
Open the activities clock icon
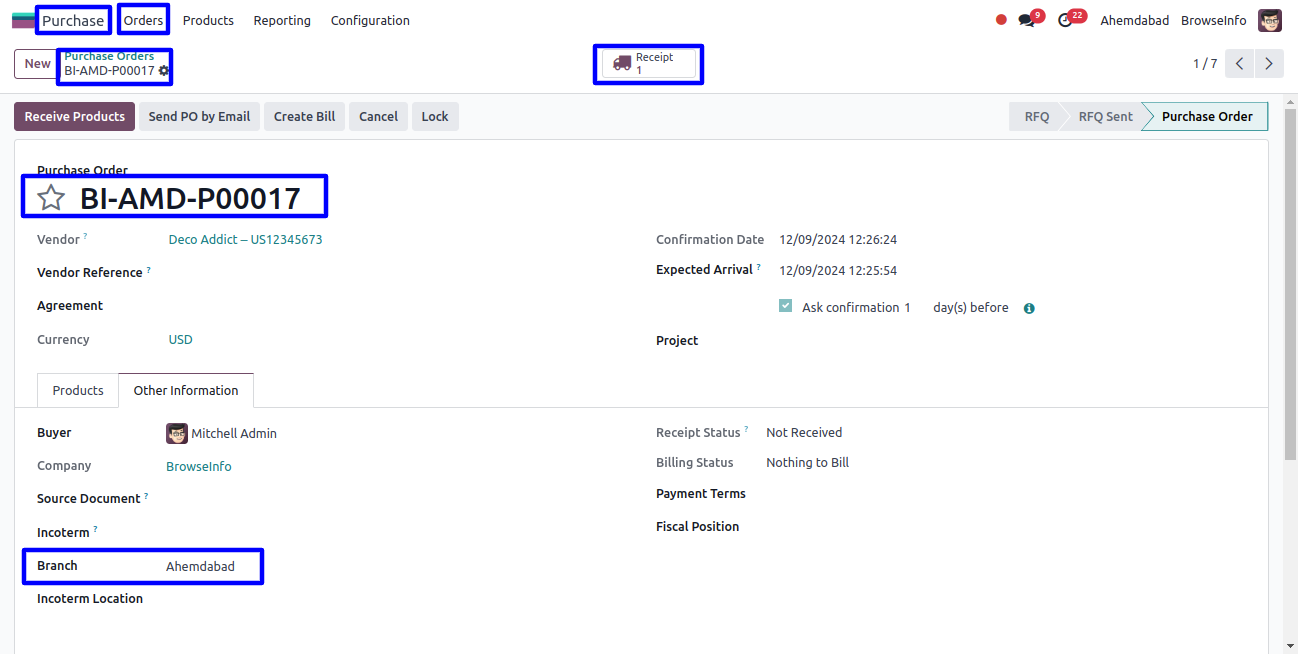point(1065,20)
